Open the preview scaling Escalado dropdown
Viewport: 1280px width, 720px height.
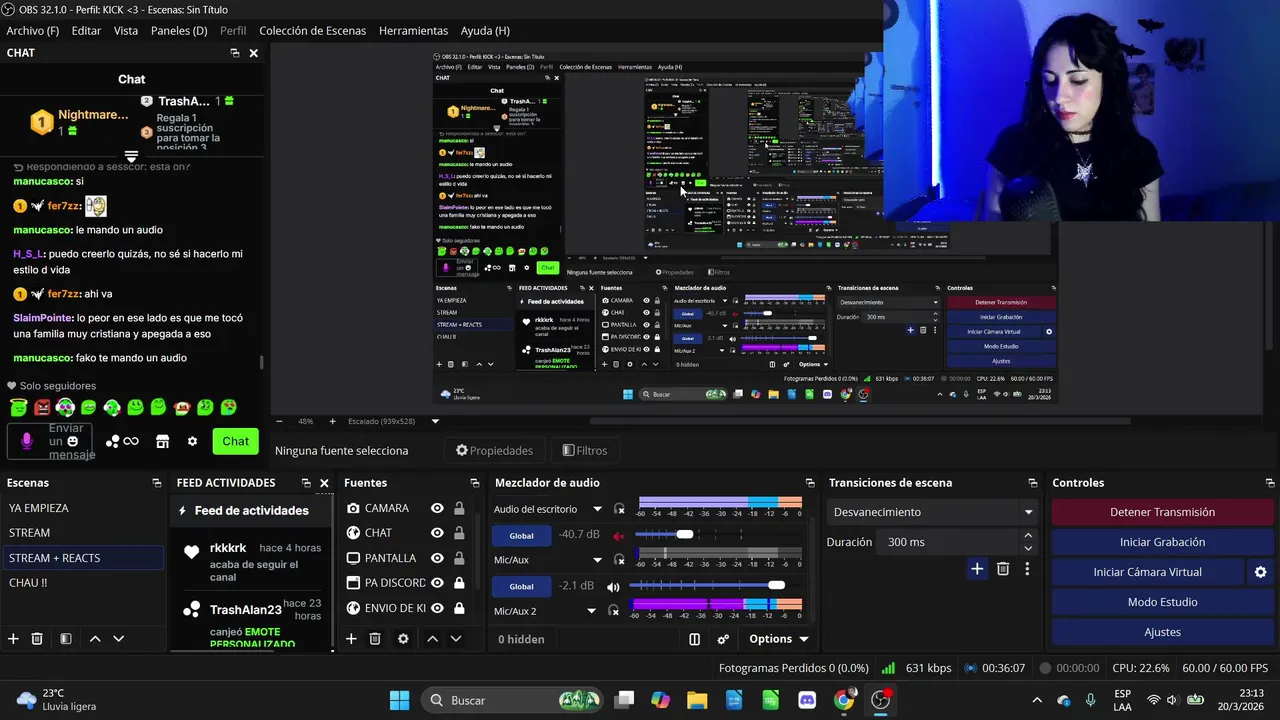click(435, 421)
